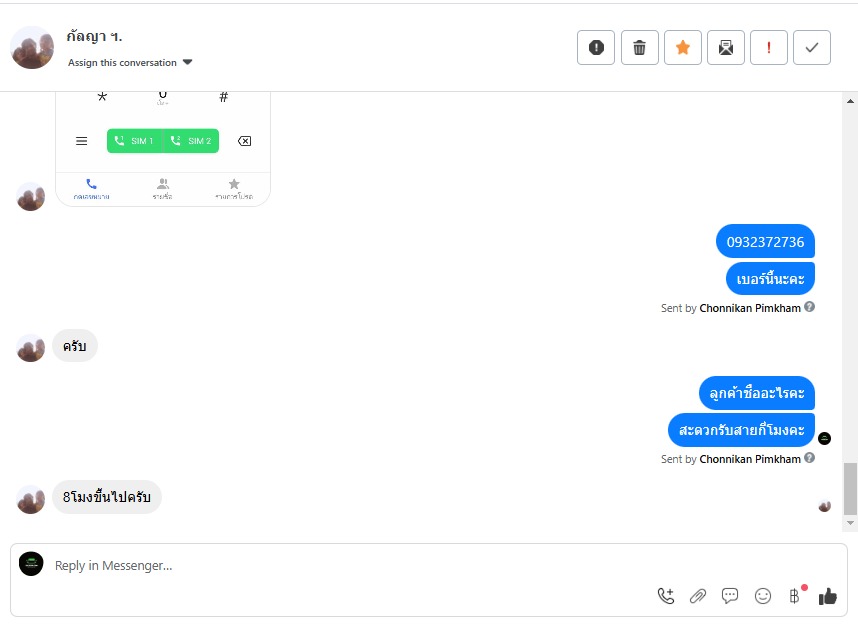Attach a file using paperclip icon
This screenshot has width=858, height=624.
(x=698, y=596)
